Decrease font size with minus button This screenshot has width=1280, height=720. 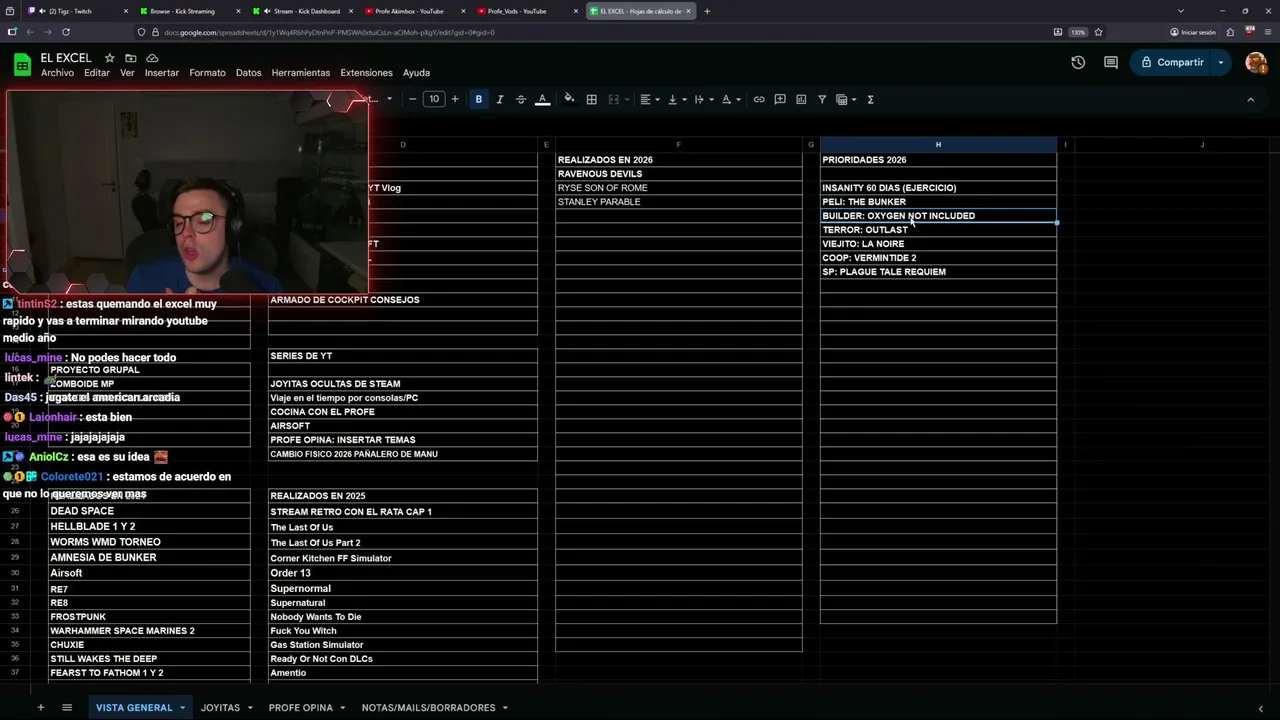click(x=412, y=99)
